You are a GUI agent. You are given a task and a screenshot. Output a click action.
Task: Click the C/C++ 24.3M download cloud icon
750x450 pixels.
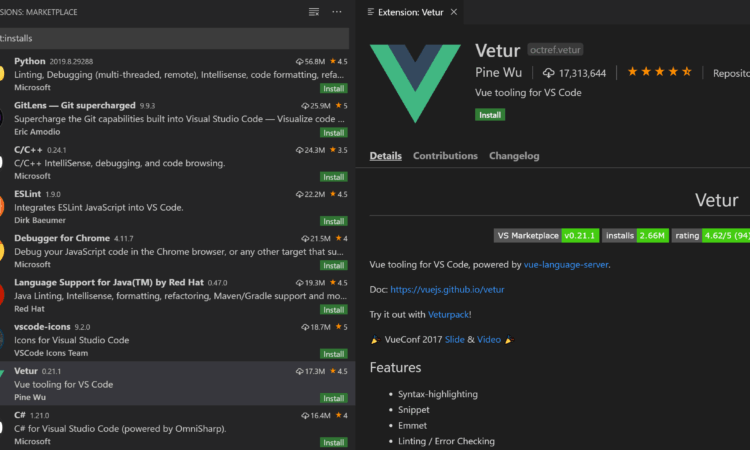299,150
